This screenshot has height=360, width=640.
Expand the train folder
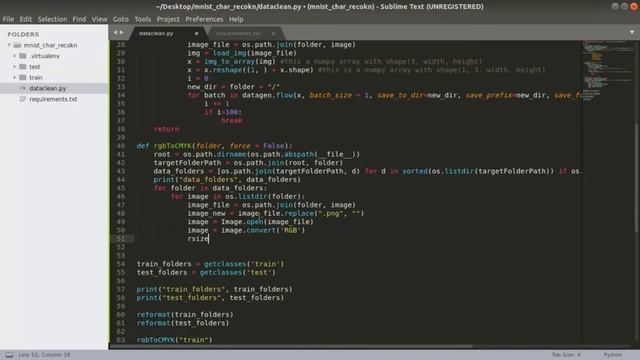pyautogui.click(x=15, y=77)
